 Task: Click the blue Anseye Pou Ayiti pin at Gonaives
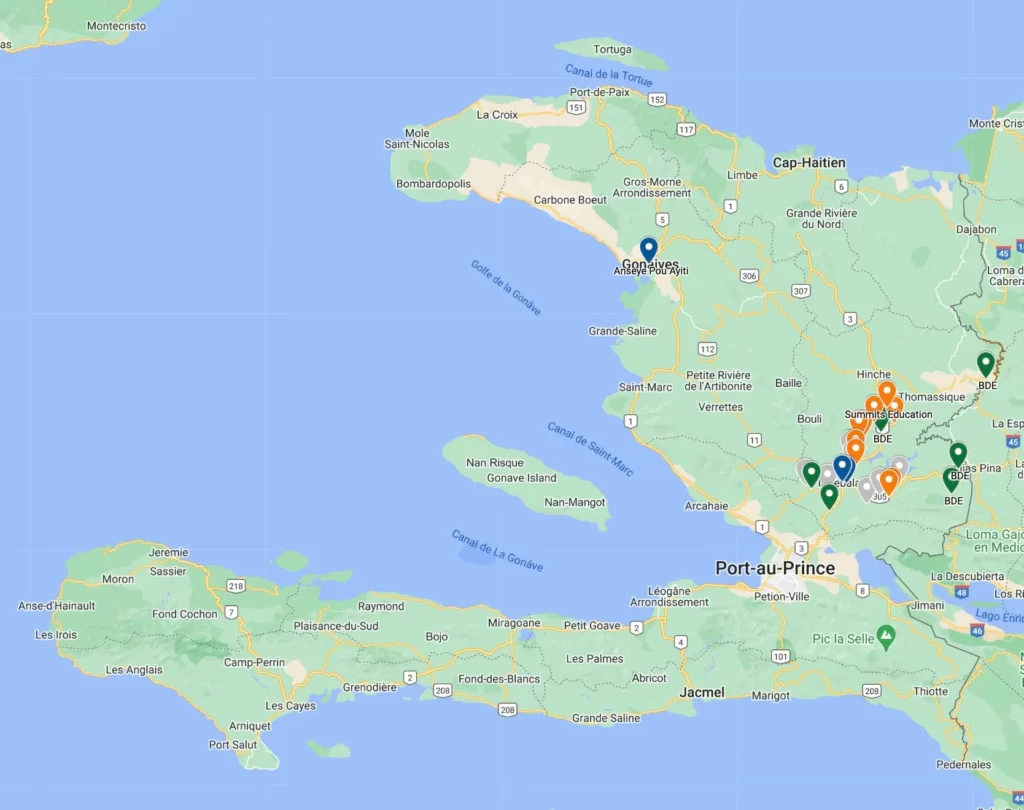(648, 248)
